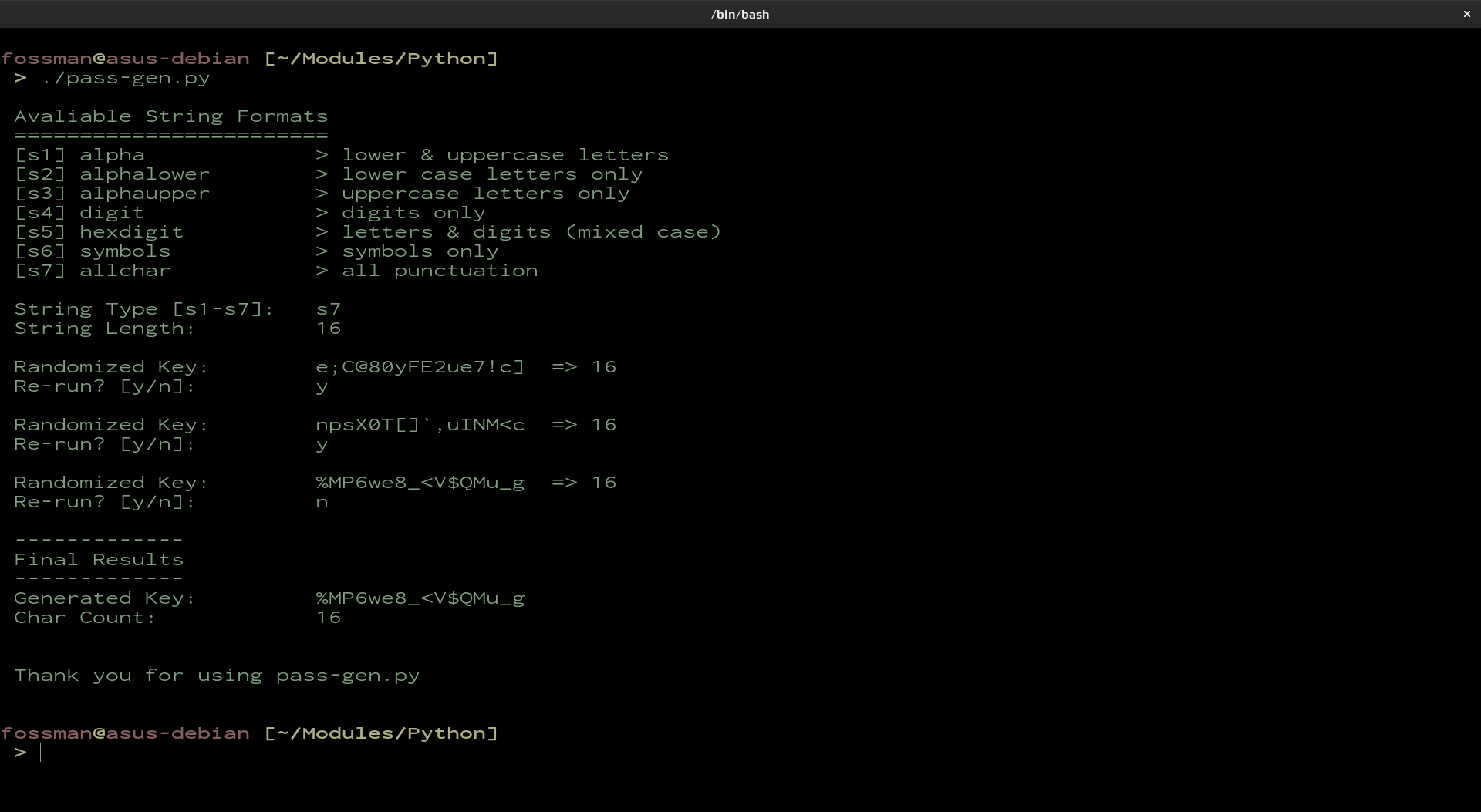Select the [s5] hexdigit entry
This screenshot has height=812, width=1481.
coord(99,232)
